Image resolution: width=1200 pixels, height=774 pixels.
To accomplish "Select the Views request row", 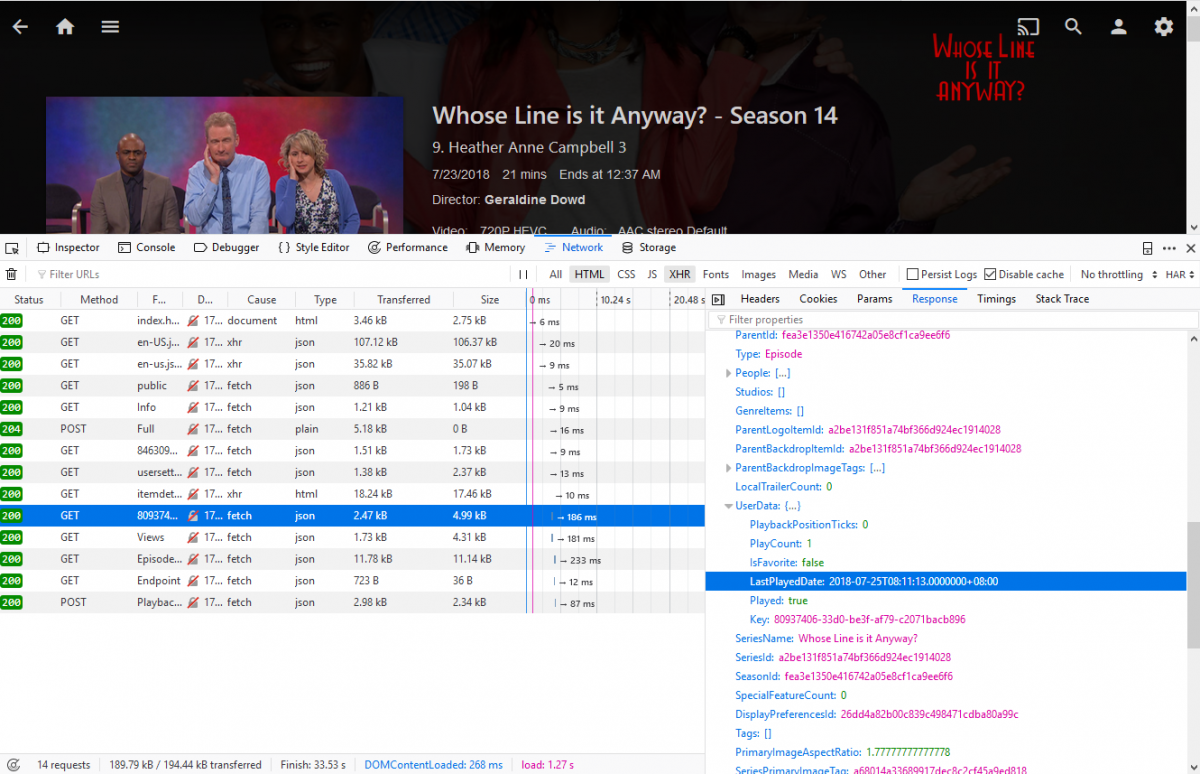I will 352,537.
